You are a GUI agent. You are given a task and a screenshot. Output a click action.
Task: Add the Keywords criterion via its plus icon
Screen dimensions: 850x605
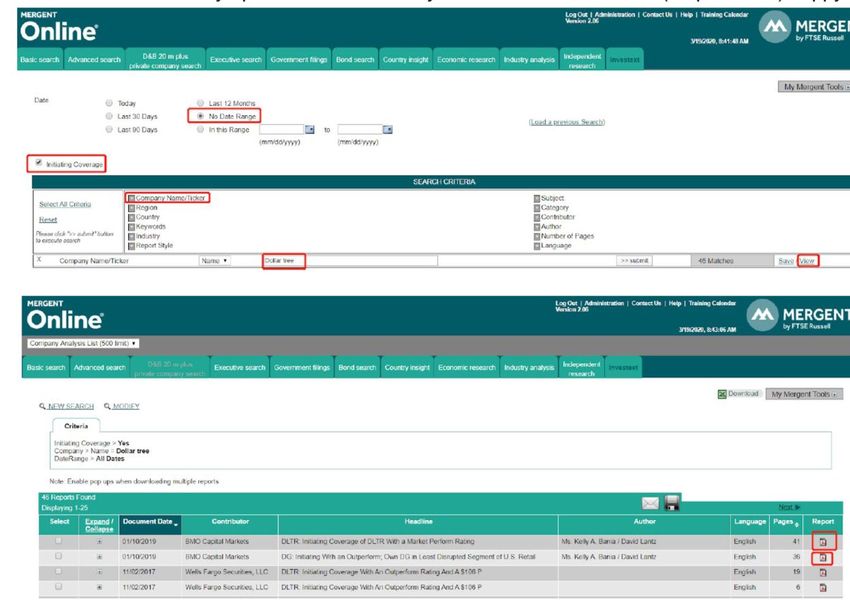coord(131,227)
